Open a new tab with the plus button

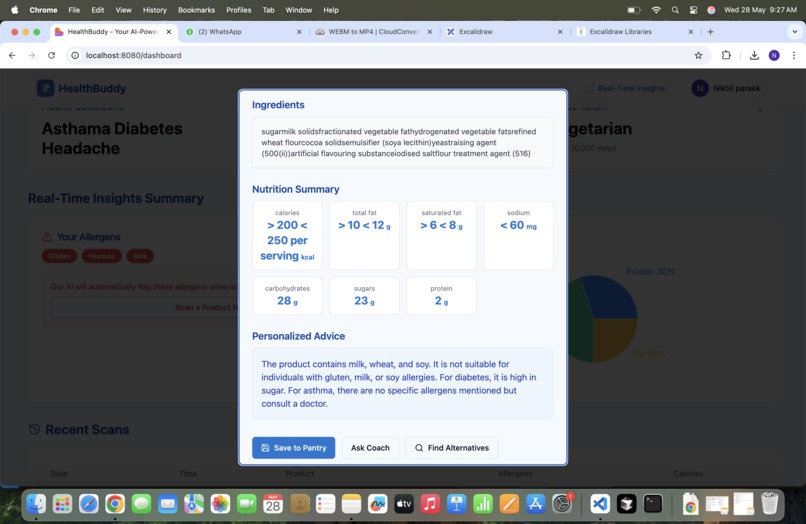tap(710, 31)
